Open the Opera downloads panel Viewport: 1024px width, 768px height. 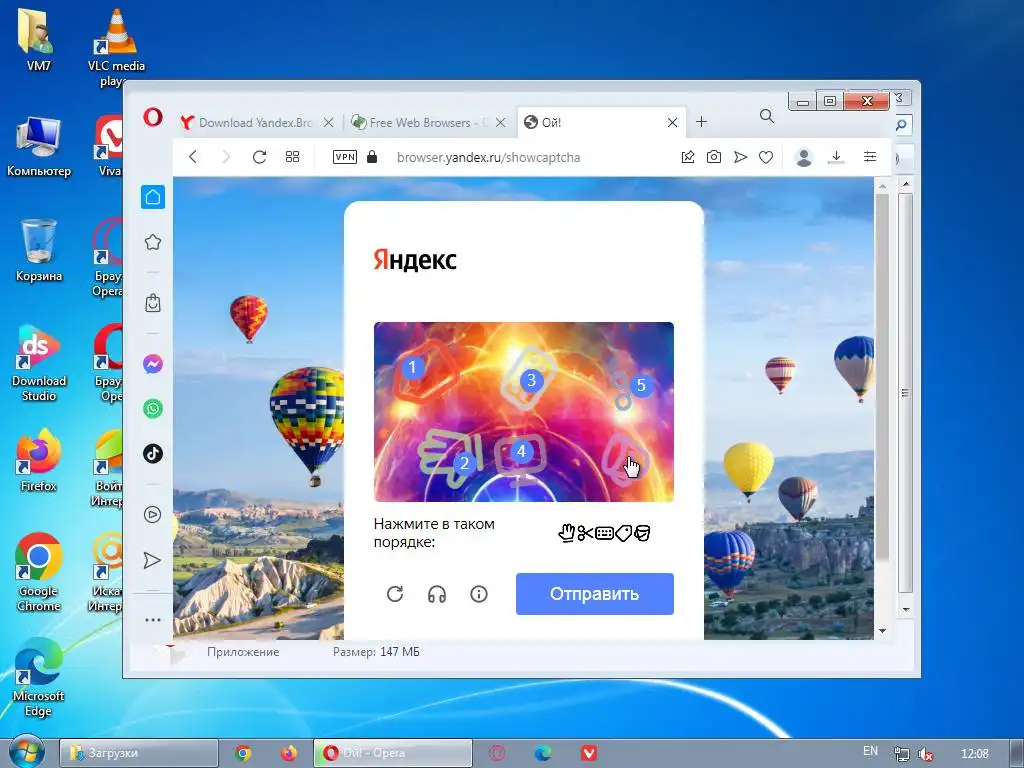coord(836,157)
